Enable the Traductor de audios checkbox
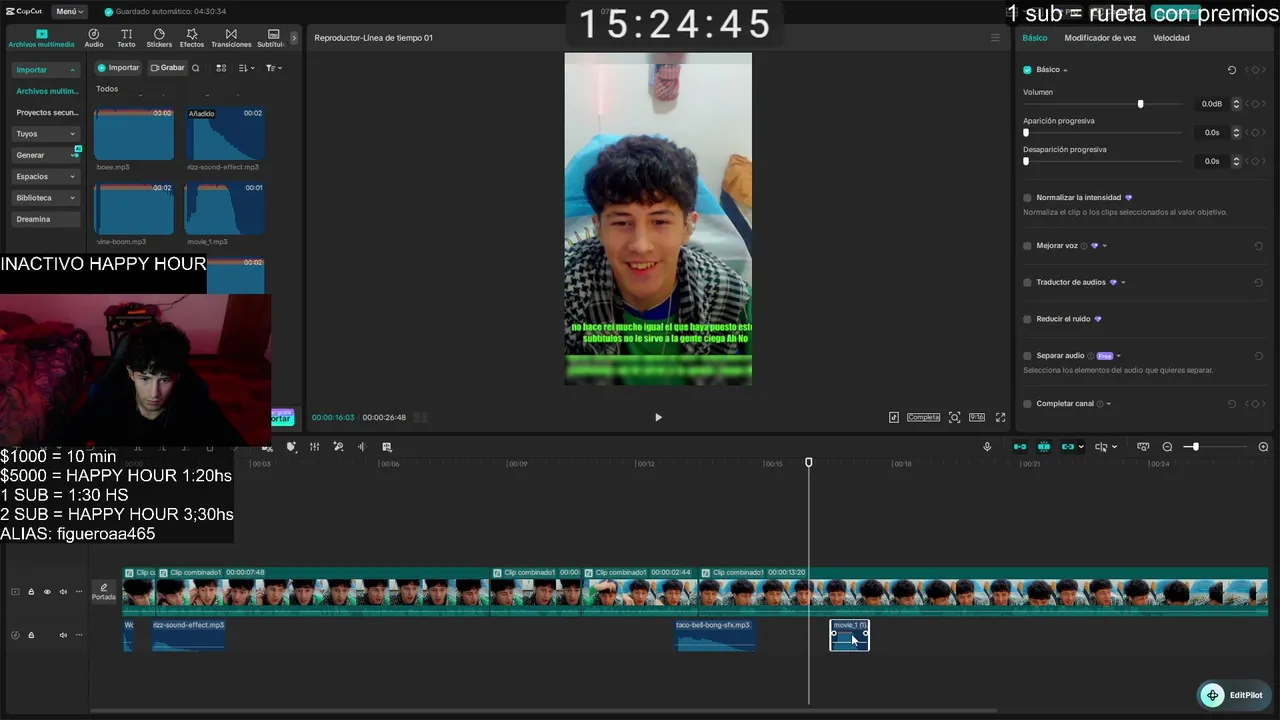Screen dimensions: 1280x720 point(1027,283)
